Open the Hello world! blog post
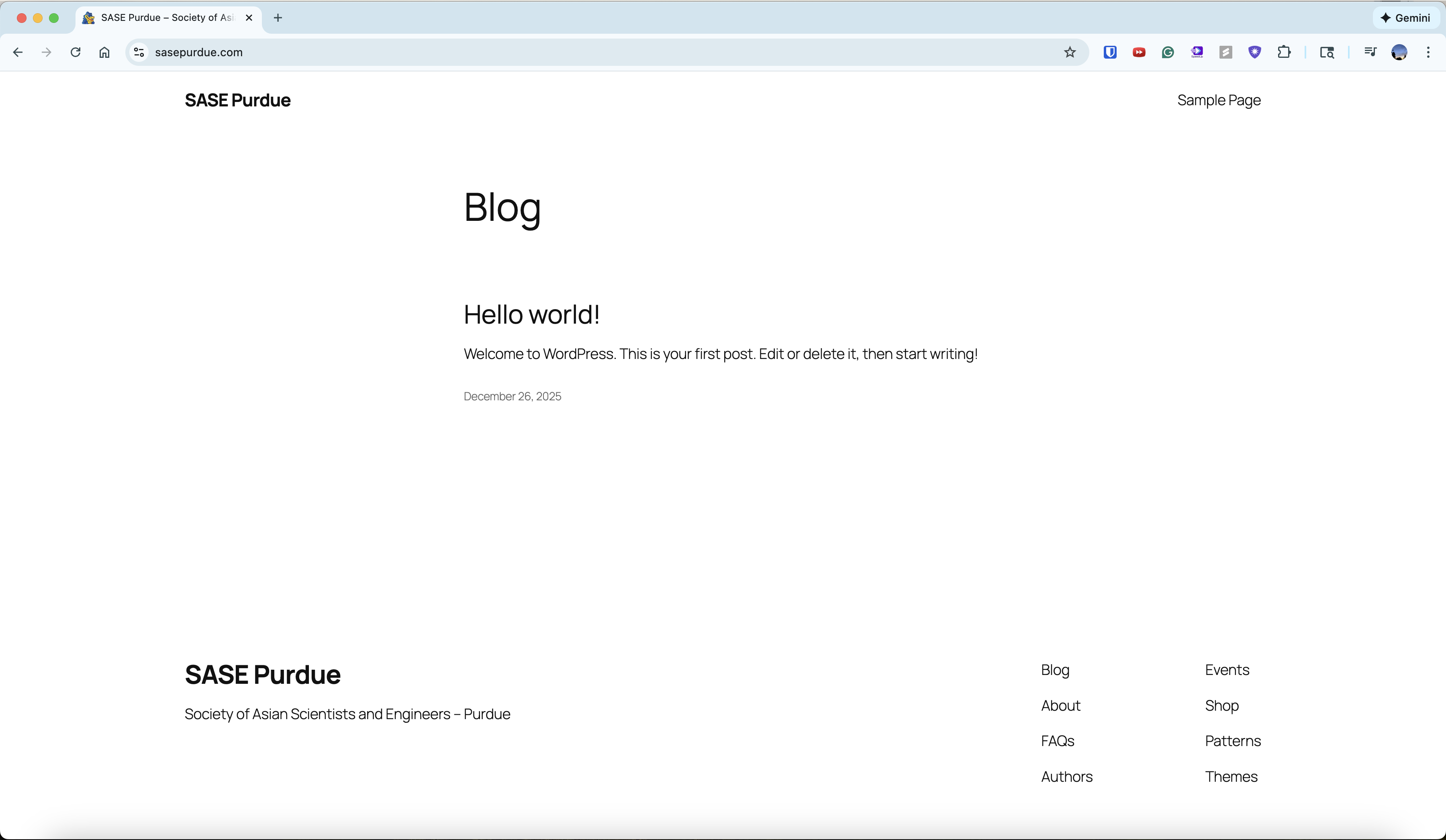The height and width of the screenshot is (840, 1446). point(531,314)
